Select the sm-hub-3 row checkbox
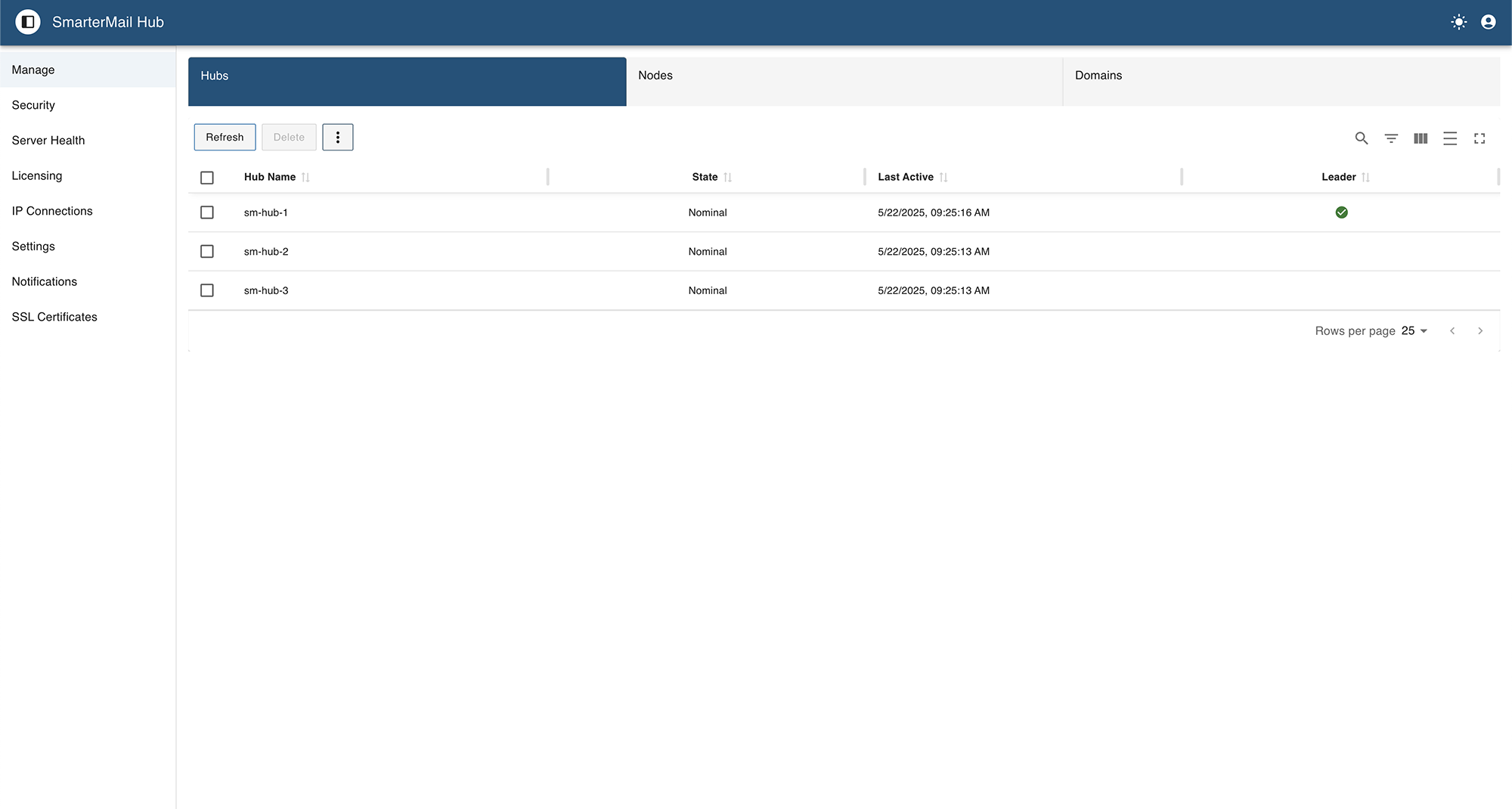 tap(207, 290)
